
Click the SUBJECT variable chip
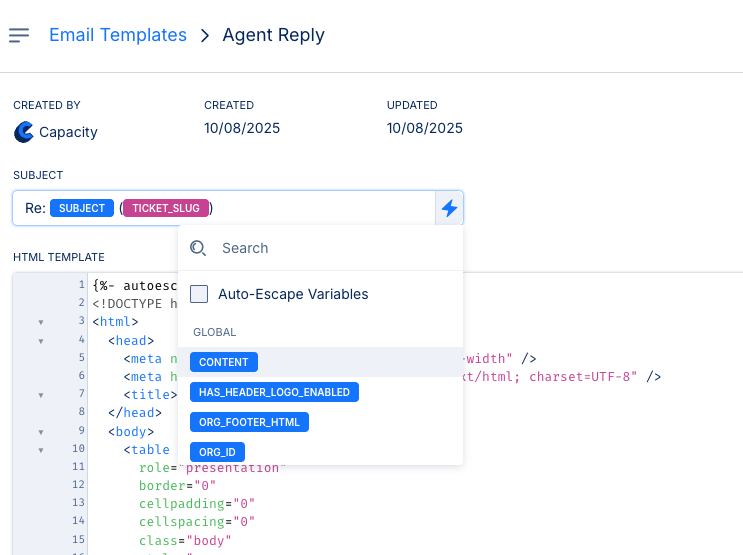(81, 208)
